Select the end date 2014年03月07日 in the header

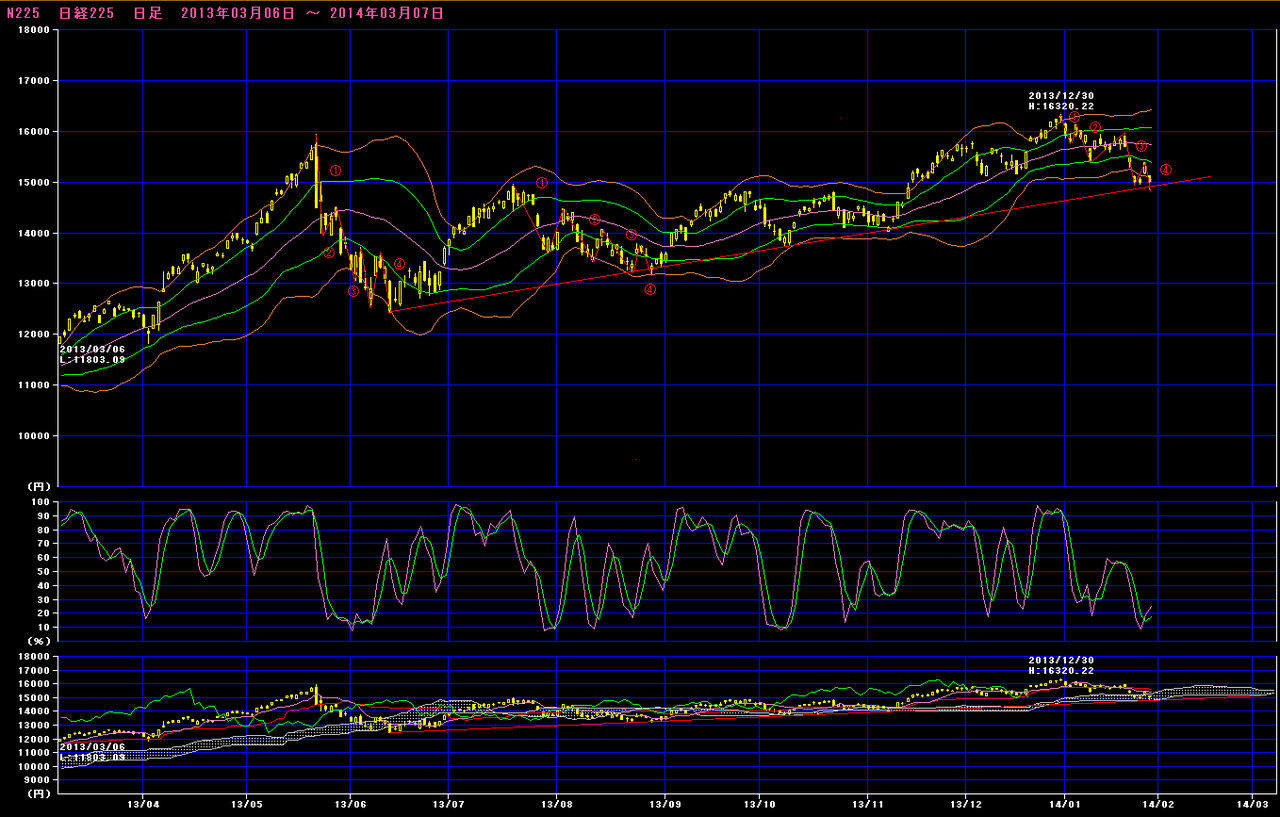pyautogui.click(x=386, y=13)
